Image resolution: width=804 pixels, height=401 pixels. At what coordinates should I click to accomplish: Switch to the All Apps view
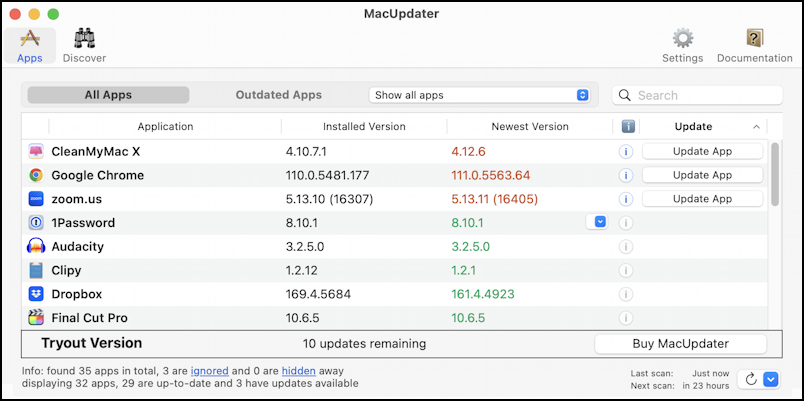click(x=108, y=95)
